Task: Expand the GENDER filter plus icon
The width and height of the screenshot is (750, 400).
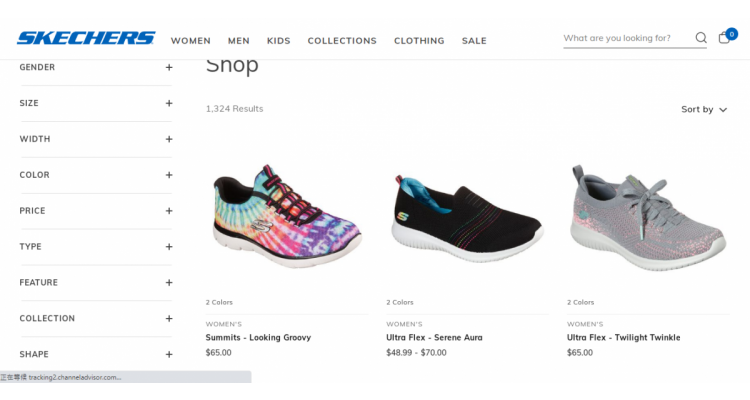Action: (x=169, y=67)
